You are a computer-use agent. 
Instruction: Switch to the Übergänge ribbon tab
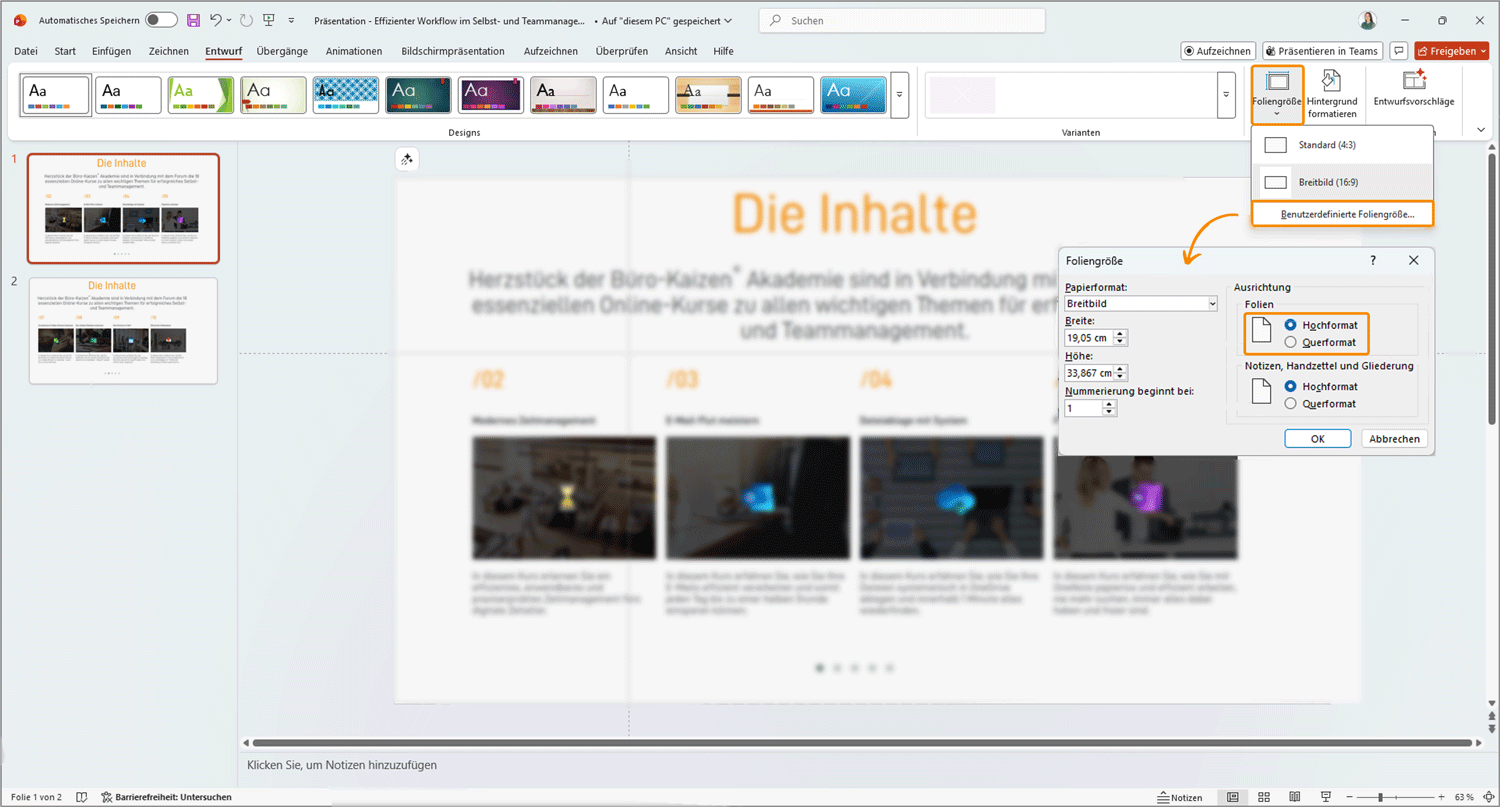[282, 51]
